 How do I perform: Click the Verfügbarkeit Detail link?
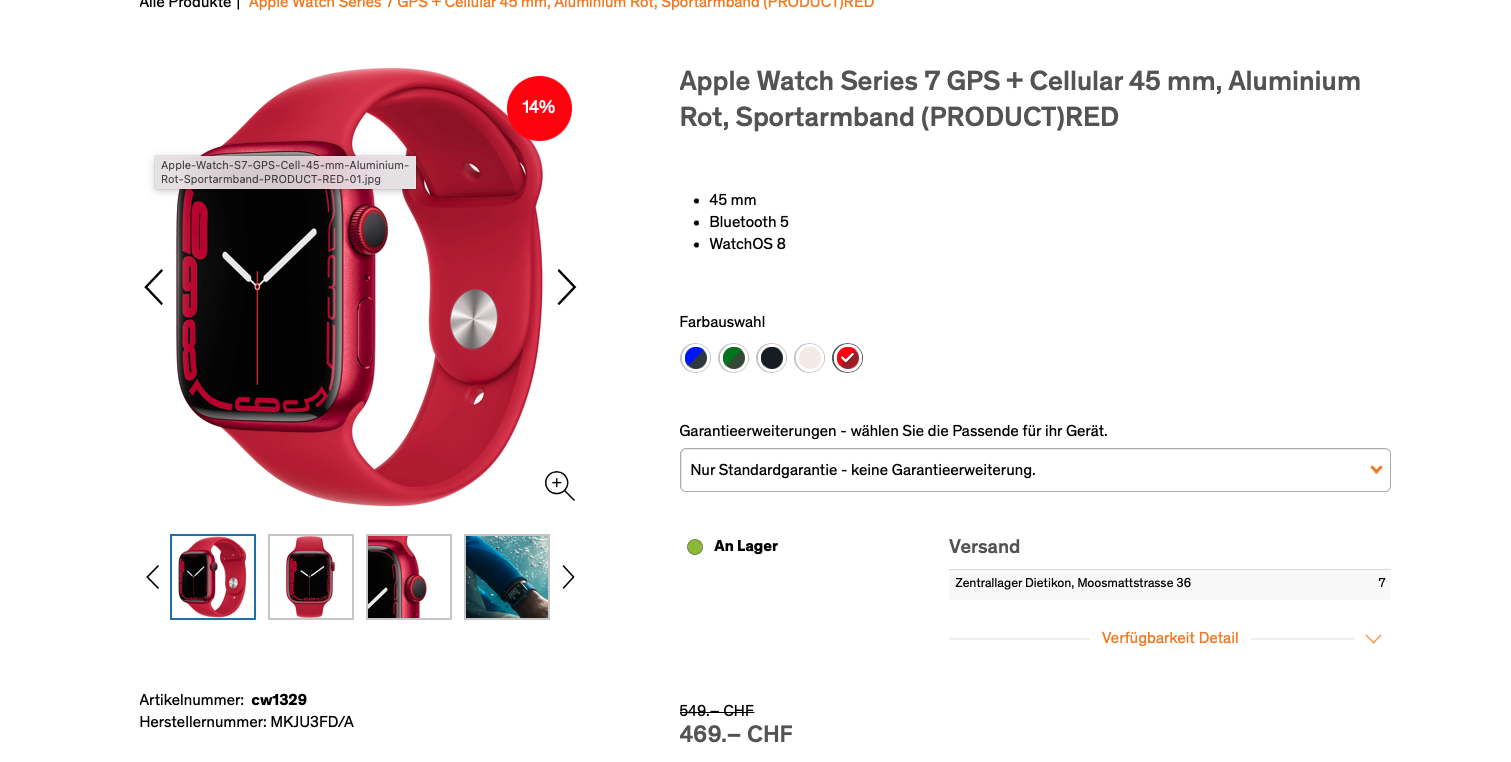pos(1170,638)
